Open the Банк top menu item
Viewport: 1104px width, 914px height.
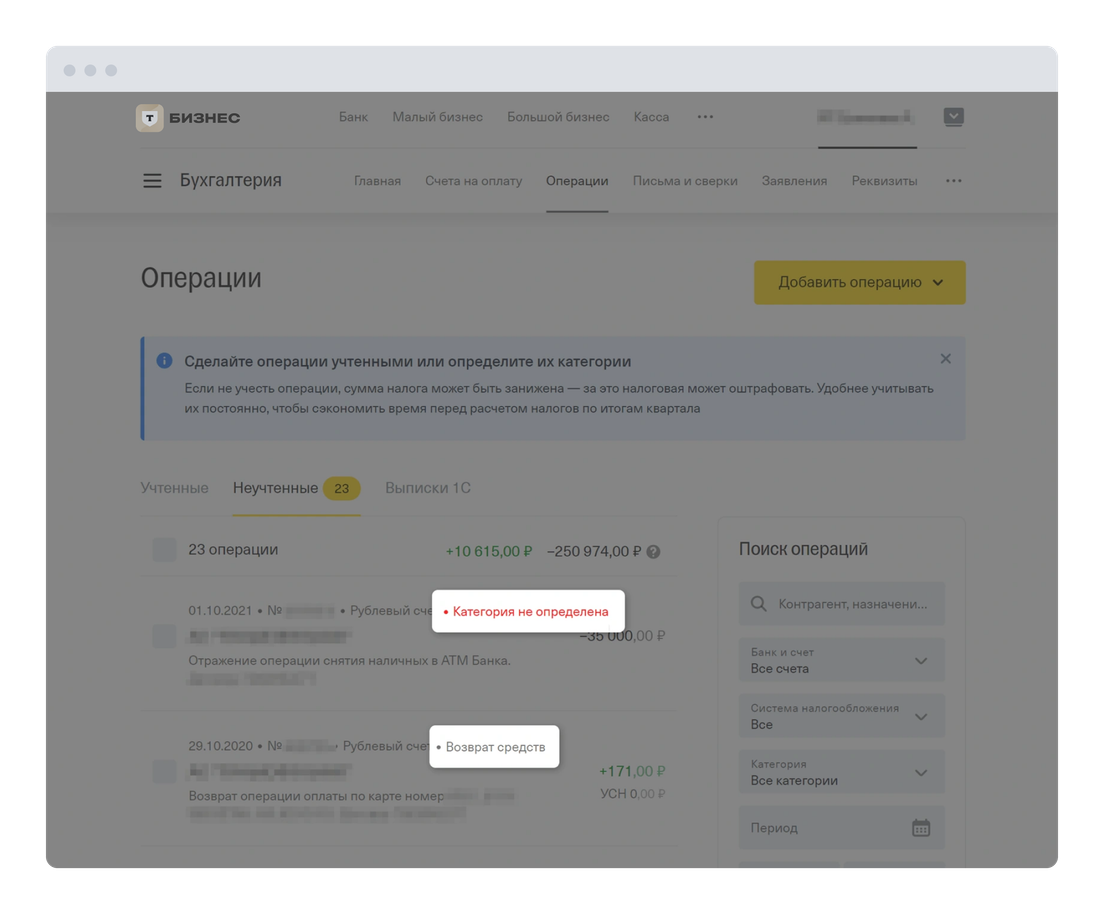(x=353, y=117)
